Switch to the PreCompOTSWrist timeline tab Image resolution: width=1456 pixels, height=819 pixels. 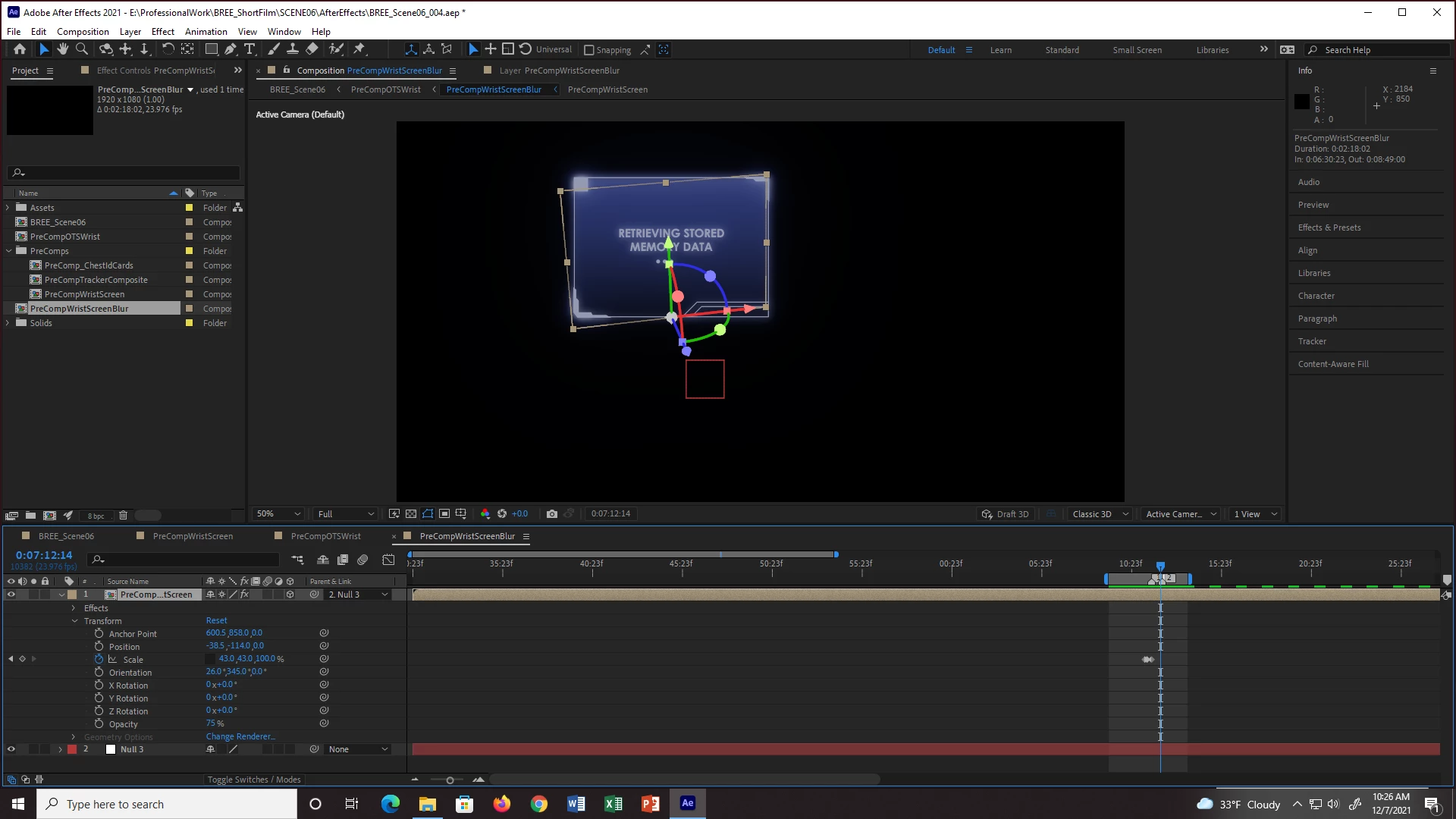[x=325, y=536]
